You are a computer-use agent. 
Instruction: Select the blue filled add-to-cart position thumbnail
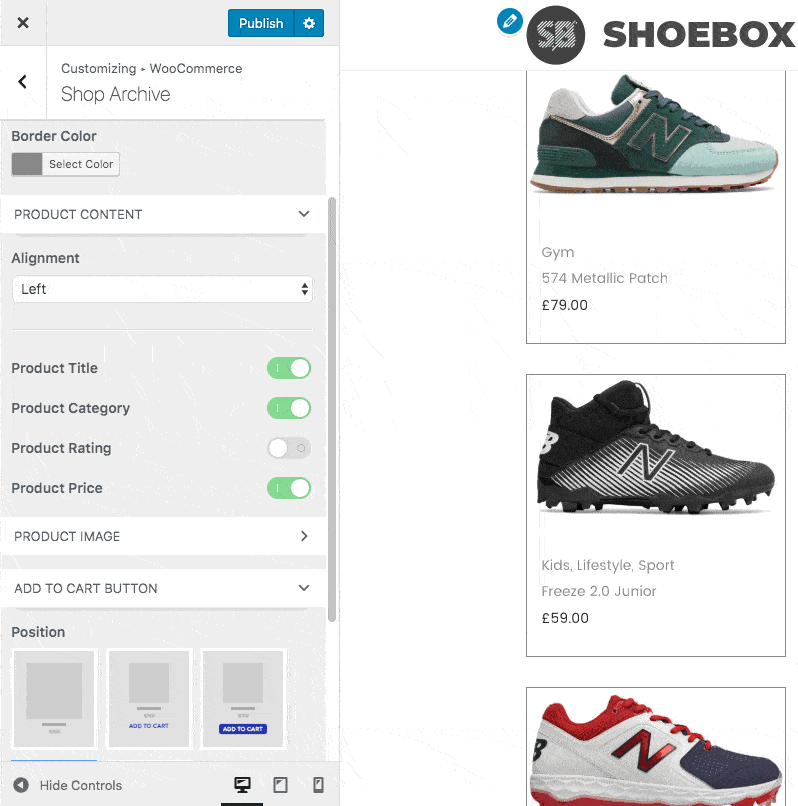click(243, 699)
